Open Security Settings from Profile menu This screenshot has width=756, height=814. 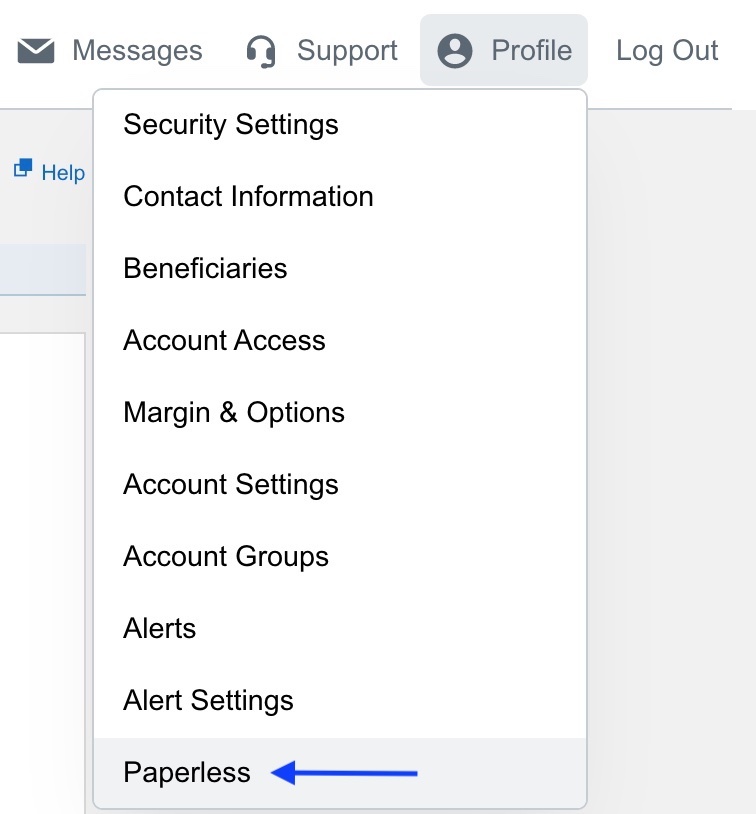(231, 125)
